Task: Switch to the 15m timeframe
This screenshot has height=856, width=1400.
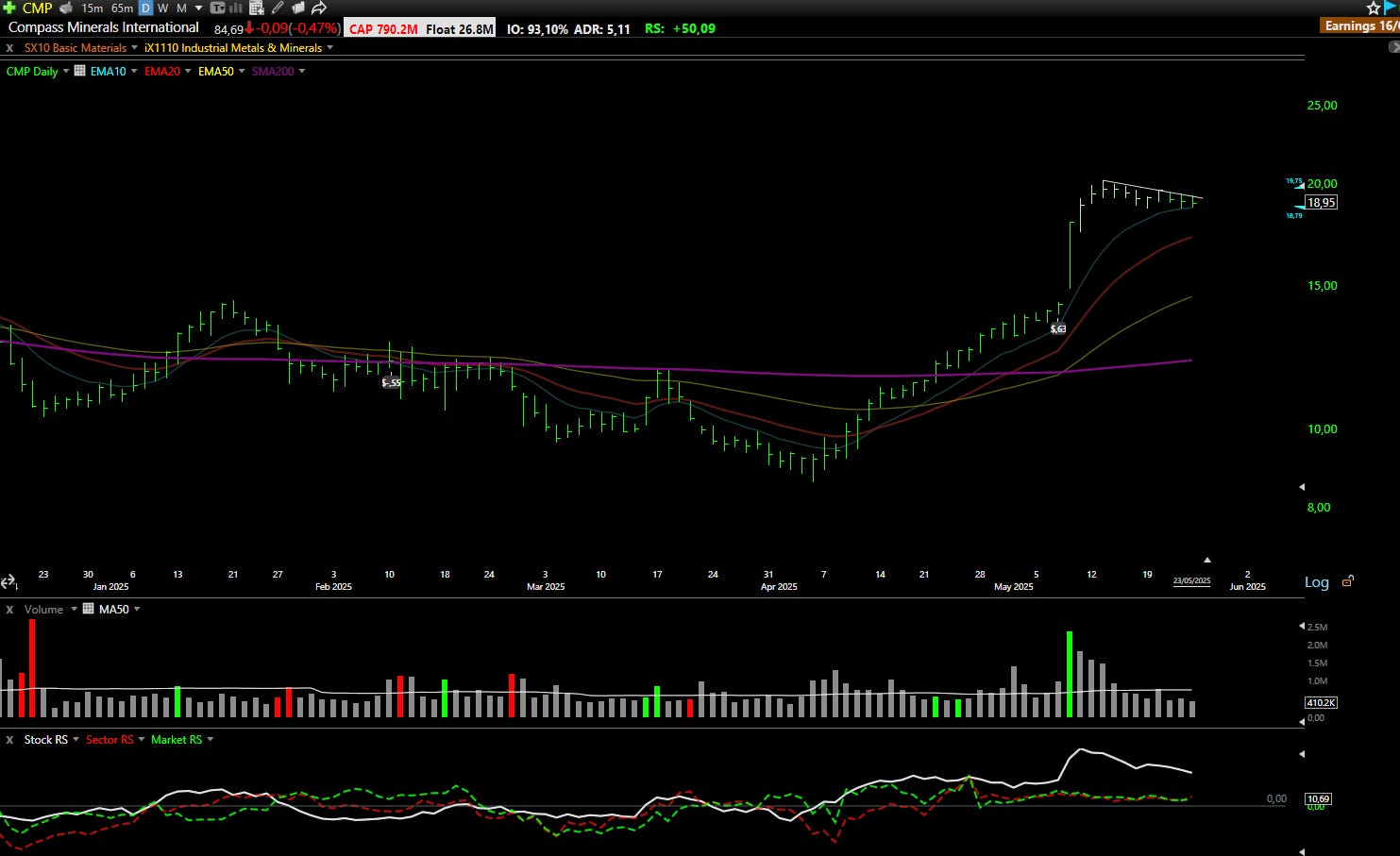Action: point(93,8)
